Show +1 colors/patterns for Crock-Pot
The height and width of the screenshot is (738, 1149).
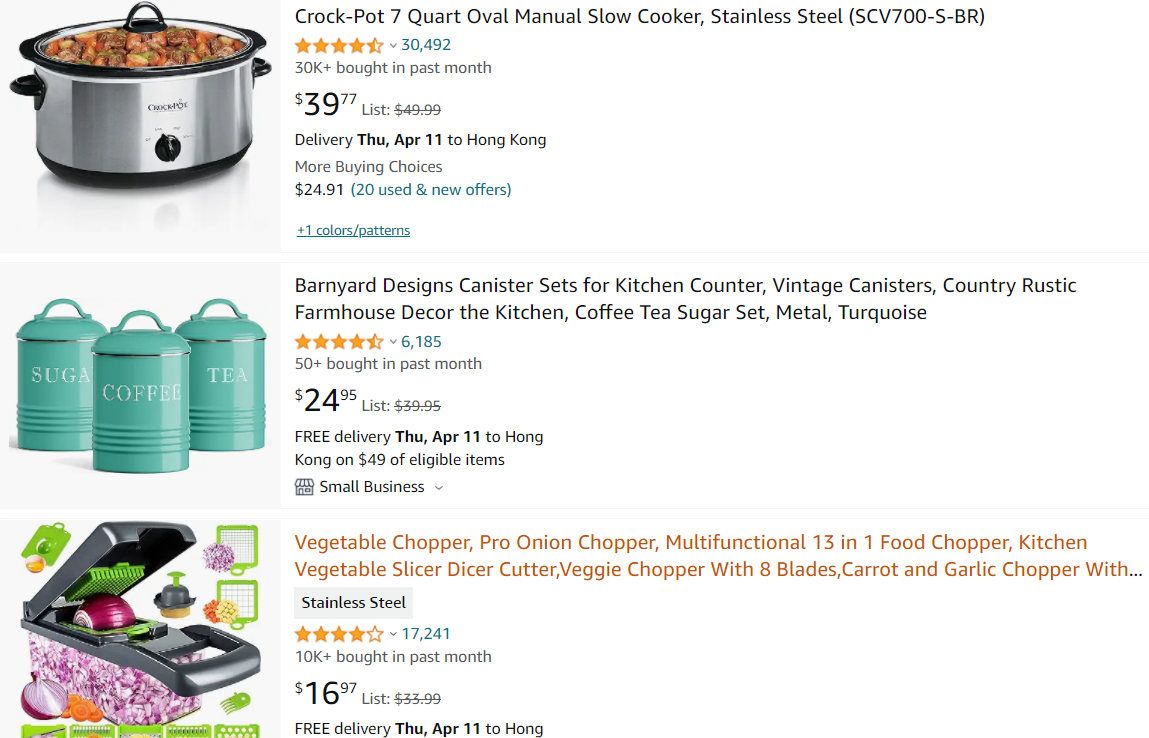353,231
